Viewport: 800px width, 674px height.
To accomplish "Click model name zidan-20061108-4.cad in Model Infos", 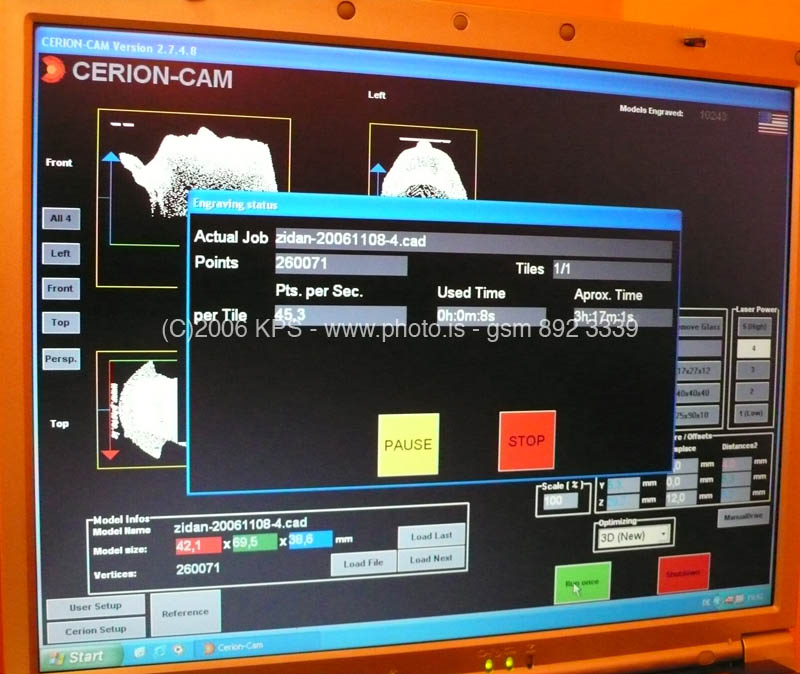I will tap(240, 525).
